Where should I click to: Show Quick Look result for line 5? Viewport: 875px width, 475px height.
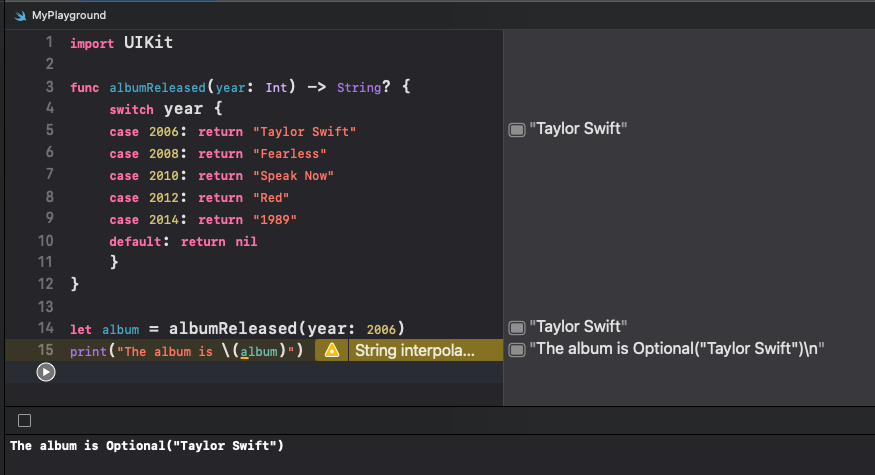tap(517, 129)
